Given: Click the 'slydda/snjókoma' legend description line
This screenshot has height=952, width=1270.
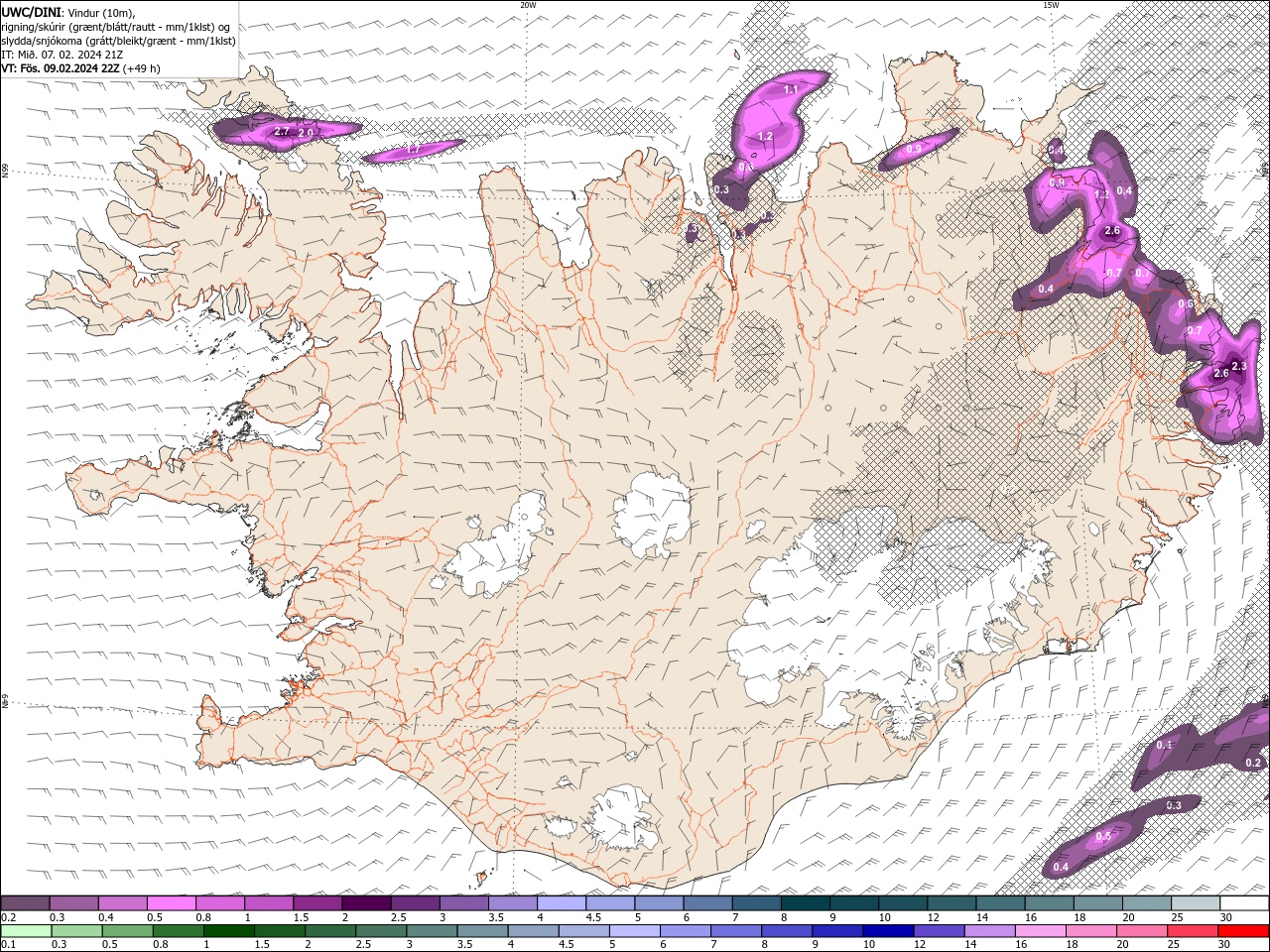Looking at the screenshot, I should (x=119, y=41).
